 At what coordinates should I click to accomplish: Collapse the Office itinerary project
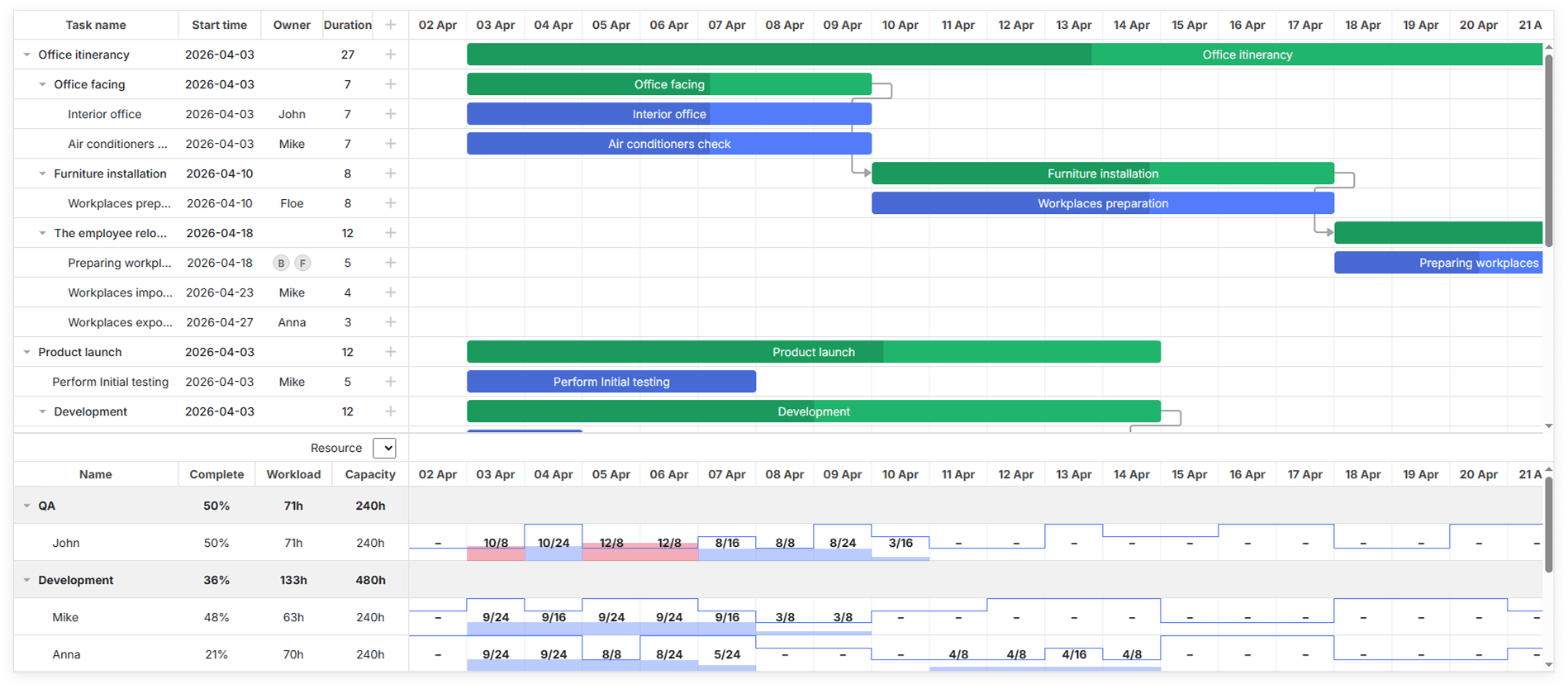click(26, 55)
